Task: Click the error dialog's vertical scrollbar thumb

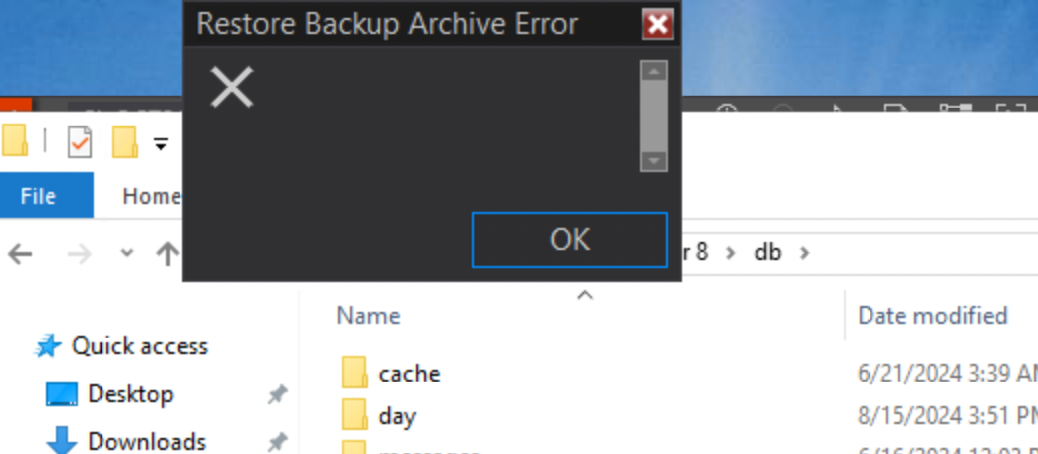Action: (654, 116)
